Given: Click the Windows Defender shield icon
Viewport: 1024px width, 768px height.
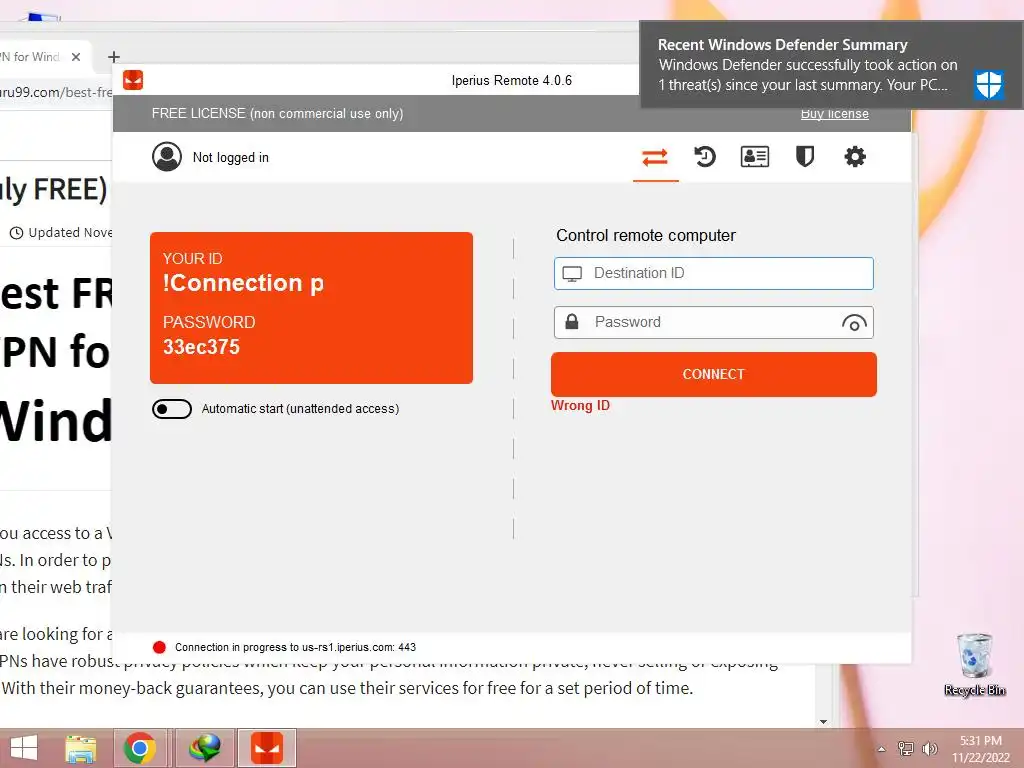Looking at the screenshot, I should pyautogui.click(x=989, y=84).
